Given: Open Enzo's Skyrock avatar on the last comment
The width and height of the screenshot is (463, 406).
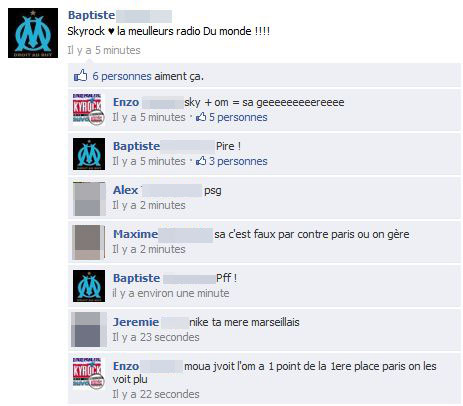Looking at the screenshot, I should click(x=89, y=373).
